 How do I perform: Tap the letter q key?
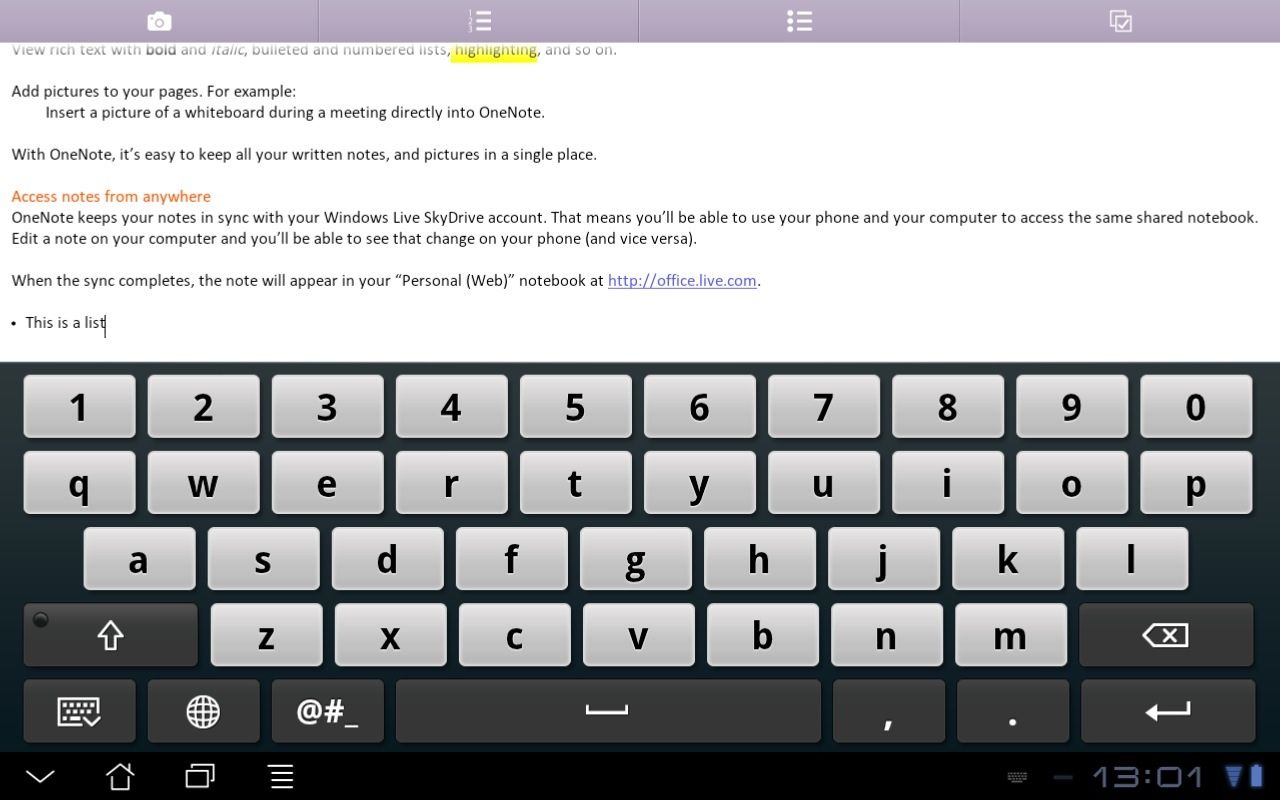coord(79,483)
